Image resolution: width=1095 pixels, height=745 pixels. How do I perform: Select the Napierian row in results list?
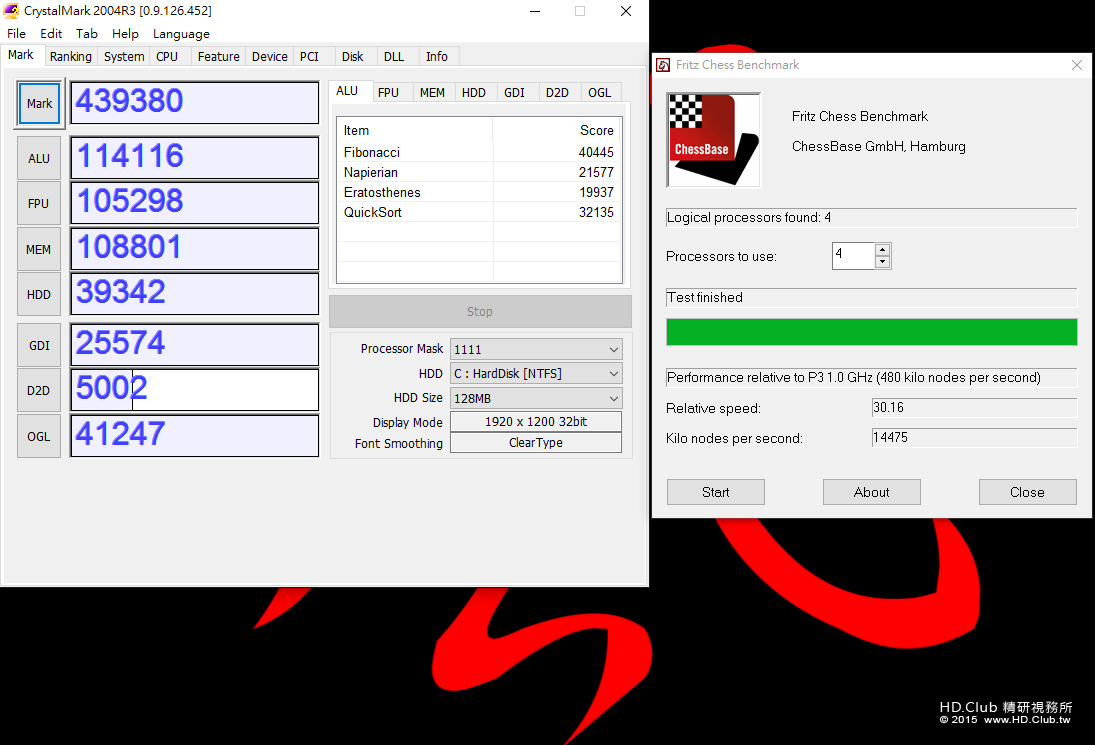click(479, 172)
